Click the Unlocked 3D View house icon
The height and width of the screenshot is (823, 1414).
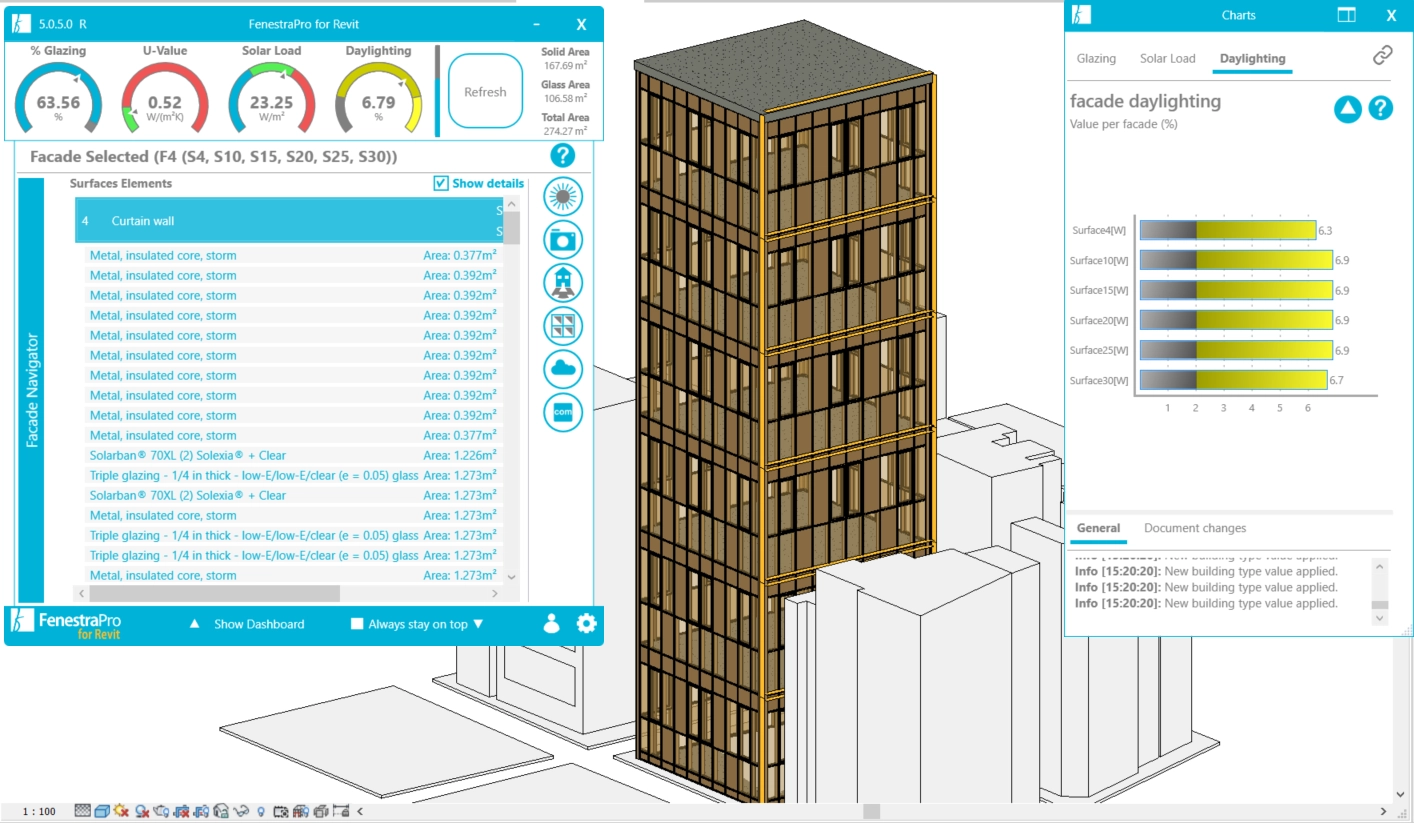click(221, 811)
